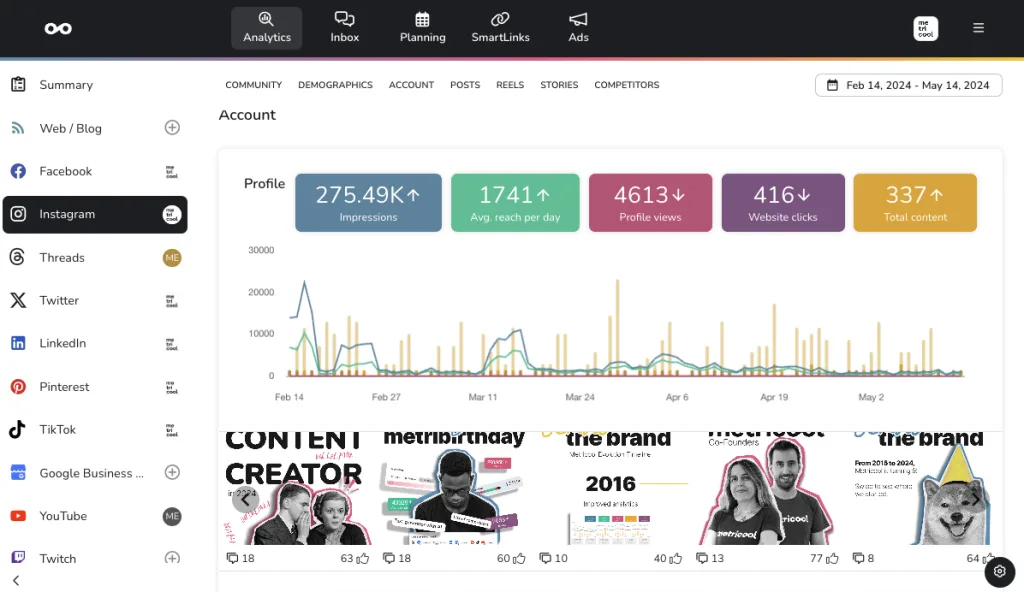
Task: Add a Twitch connection
Action: point(172,558)
